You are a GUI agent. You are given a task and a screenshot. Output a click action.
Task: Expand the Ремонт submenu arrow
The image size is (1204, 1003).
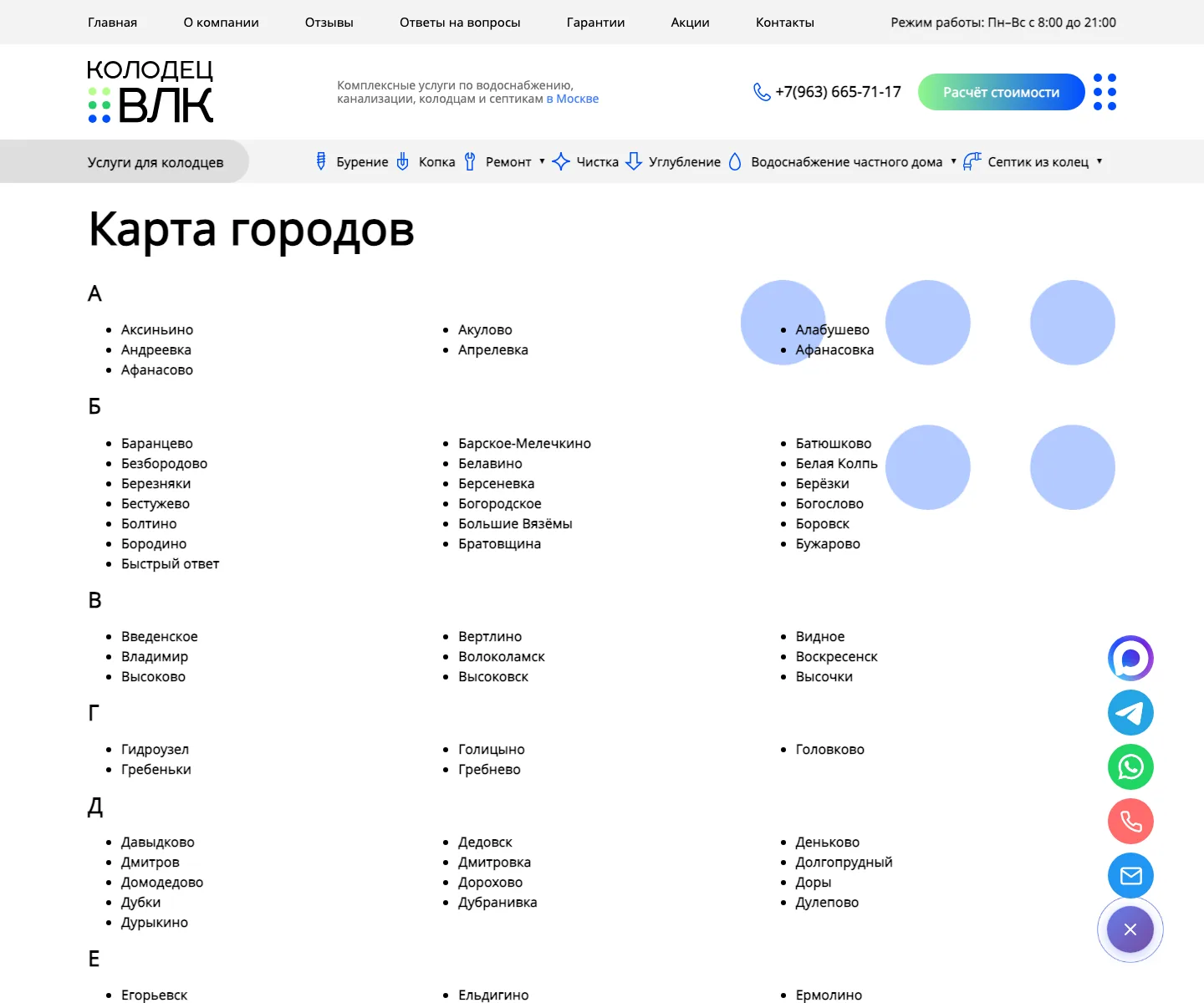click(542, 161)
